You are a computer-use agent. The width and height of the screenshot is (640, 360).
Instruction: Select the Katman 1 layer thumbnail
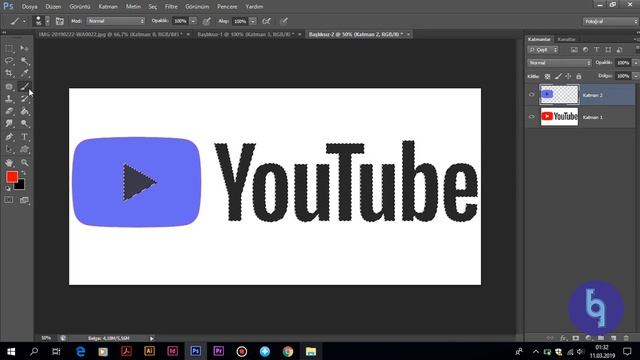(560, 117)
